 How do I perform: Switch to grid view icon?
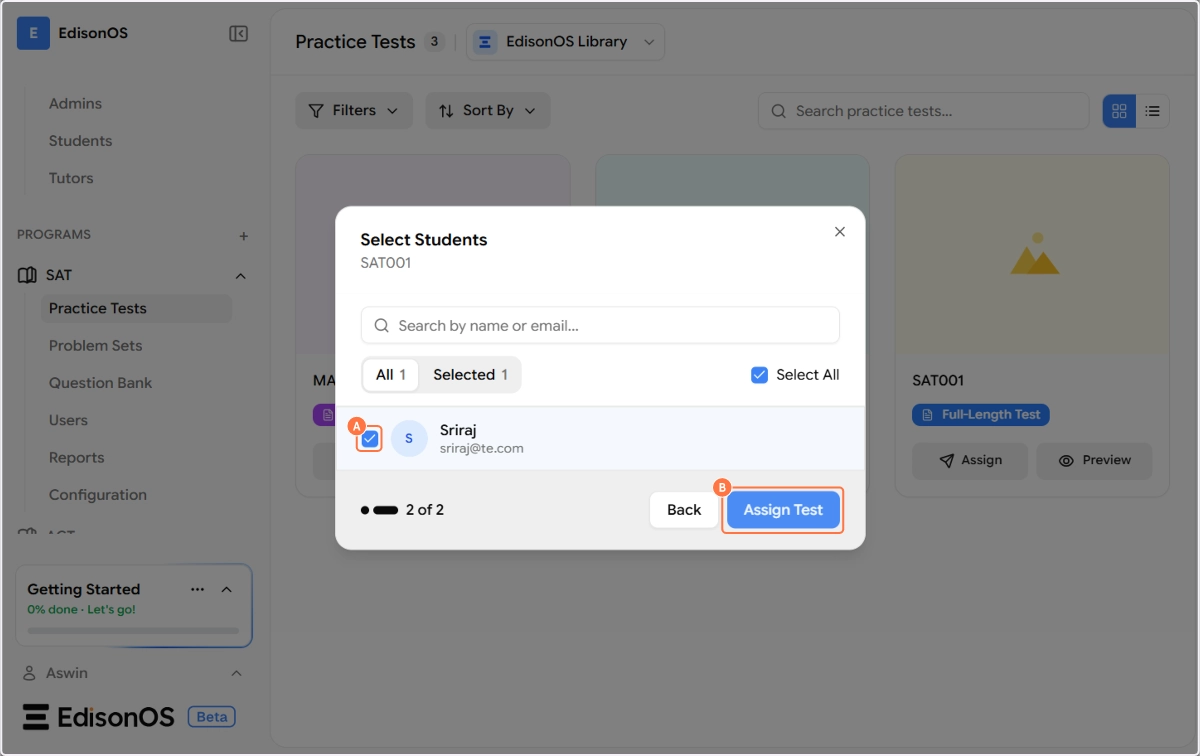point(1119,111)
